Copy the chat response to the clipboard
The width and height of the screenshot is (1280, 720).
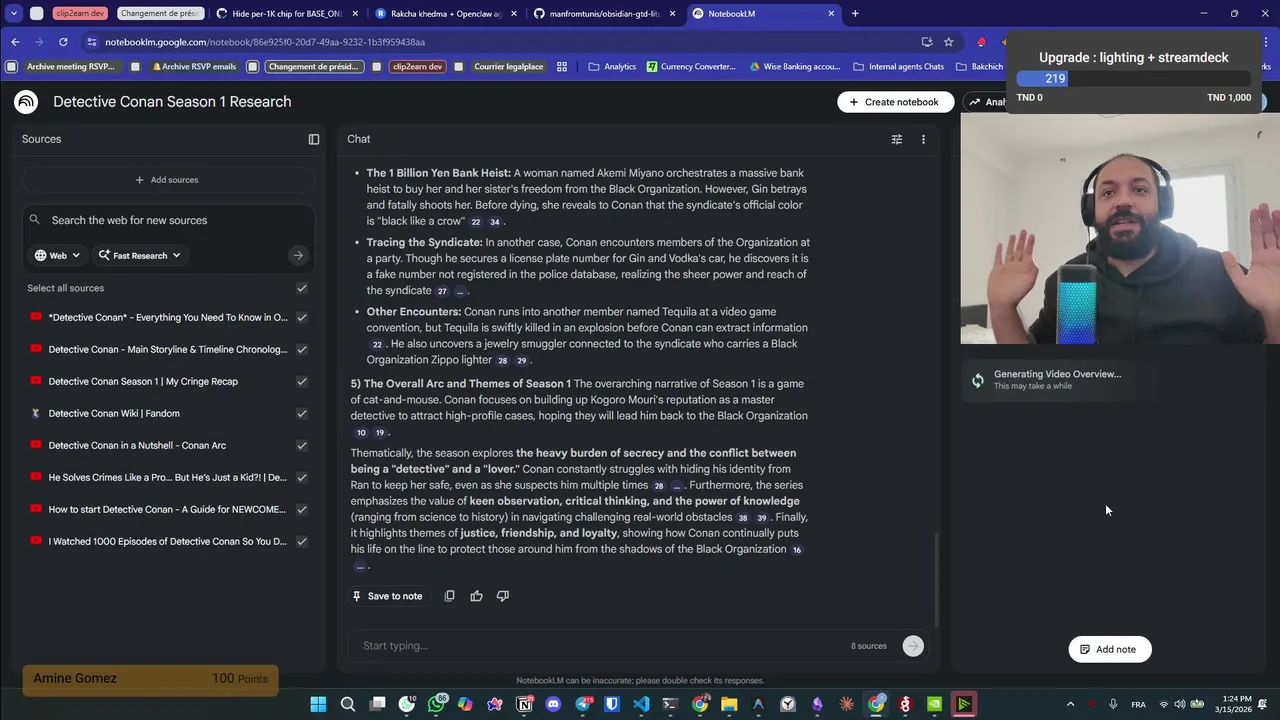tap(449, 596)
